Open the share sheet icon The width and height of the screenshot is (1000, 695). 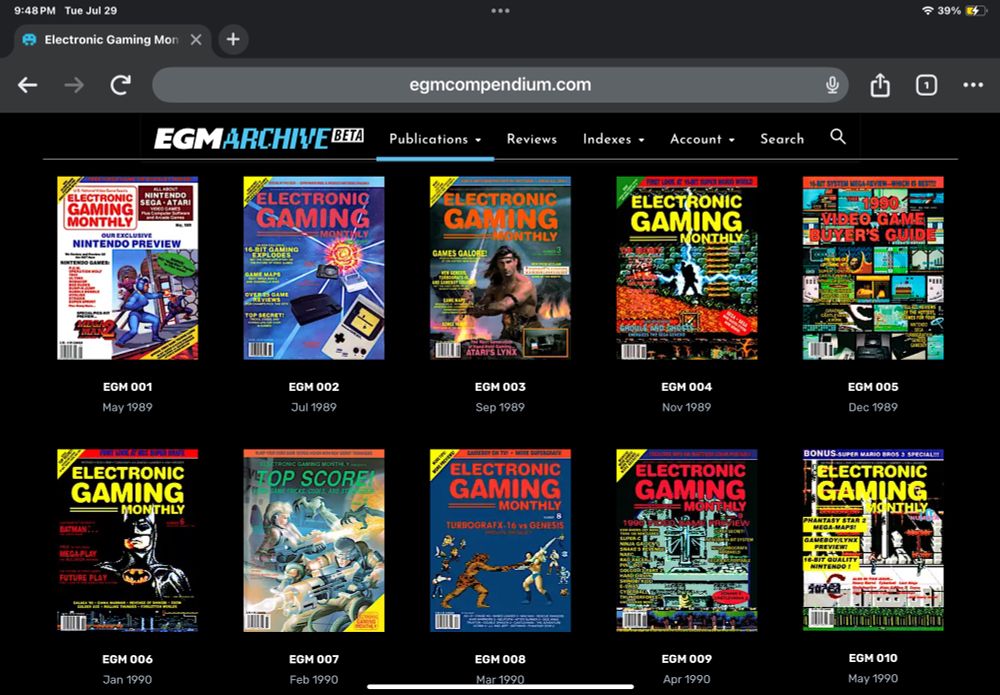pyautogui.click(x=880, y=85)
